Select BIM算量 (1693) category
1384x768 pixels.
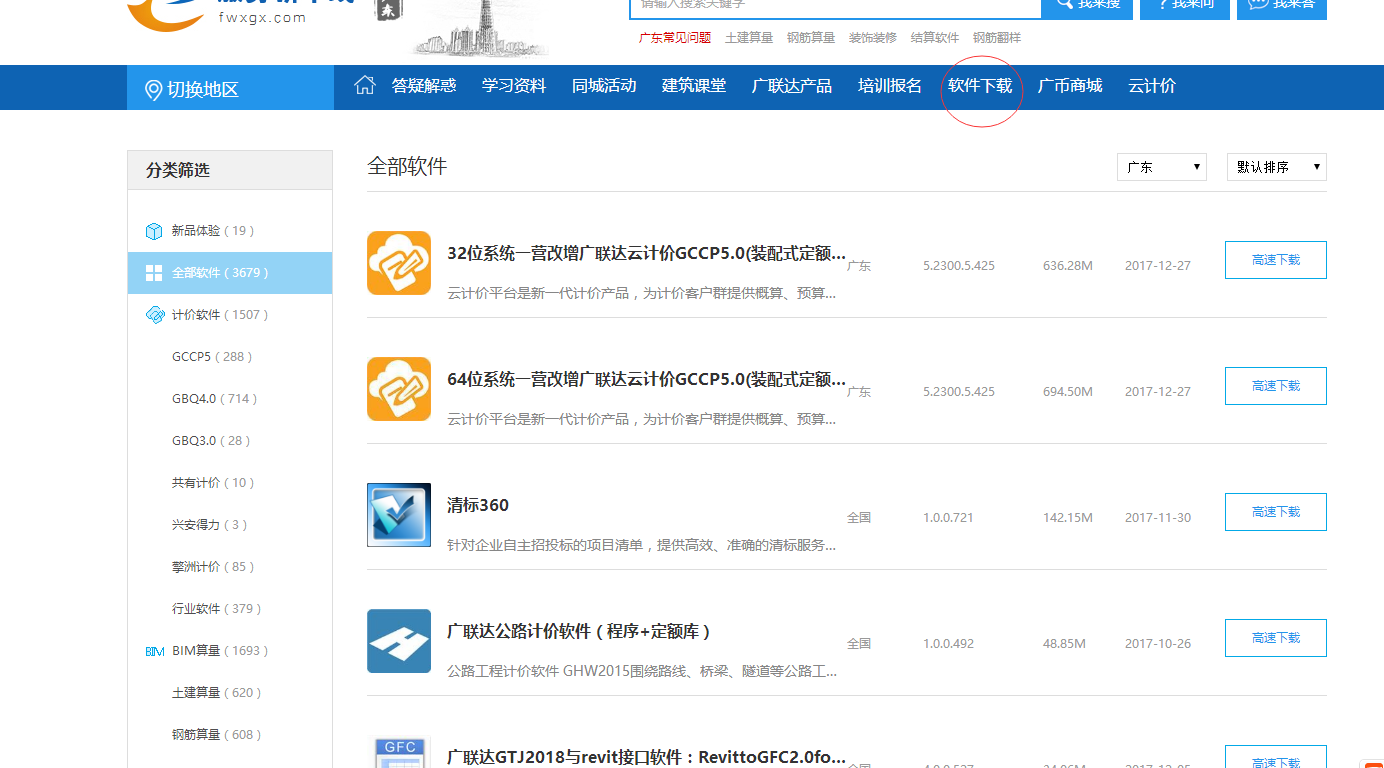230,651
